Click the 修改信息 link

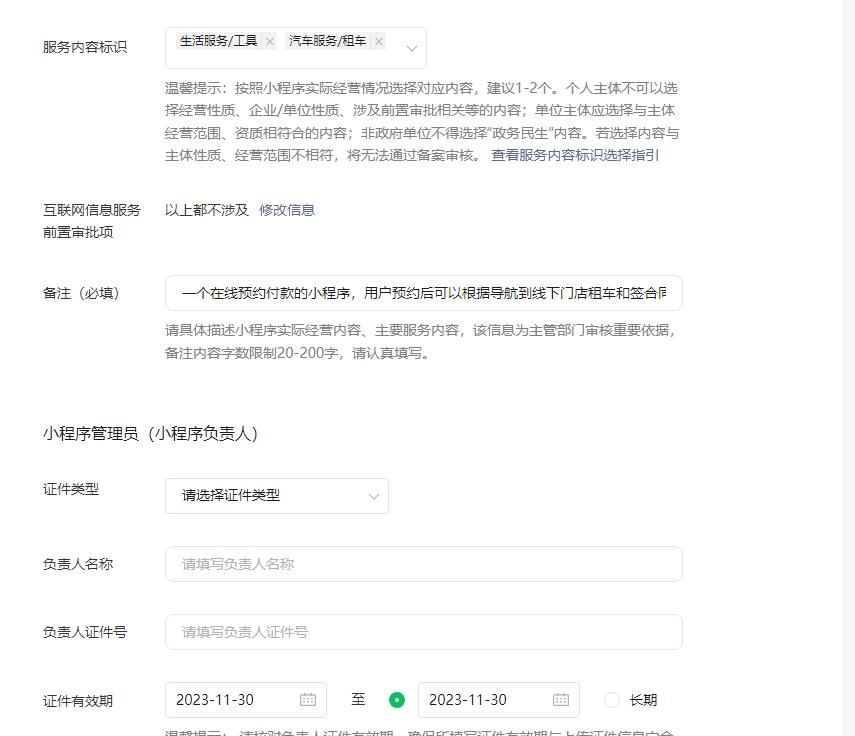tap(288, 210)
